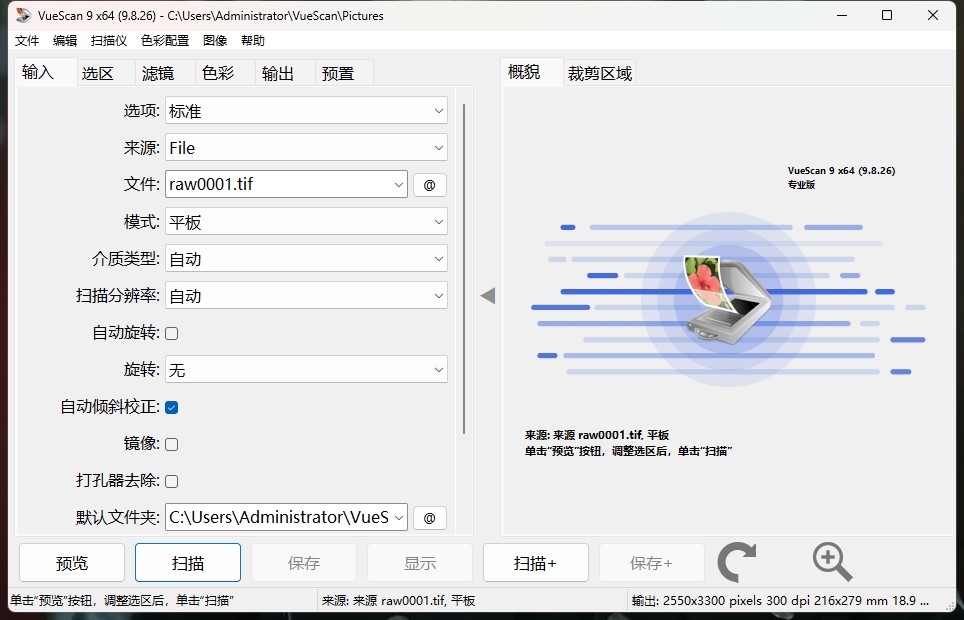
Task: Click the collapse panel triangle arrow
Action: tap(488, 296)
